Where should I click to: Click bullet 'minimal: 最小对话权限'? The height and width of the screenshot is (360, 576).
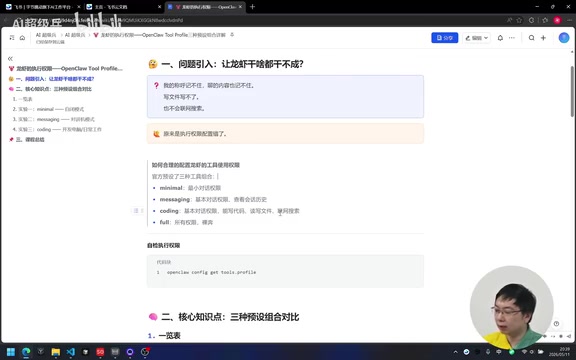pyautogui.click(x=190, y=188)
